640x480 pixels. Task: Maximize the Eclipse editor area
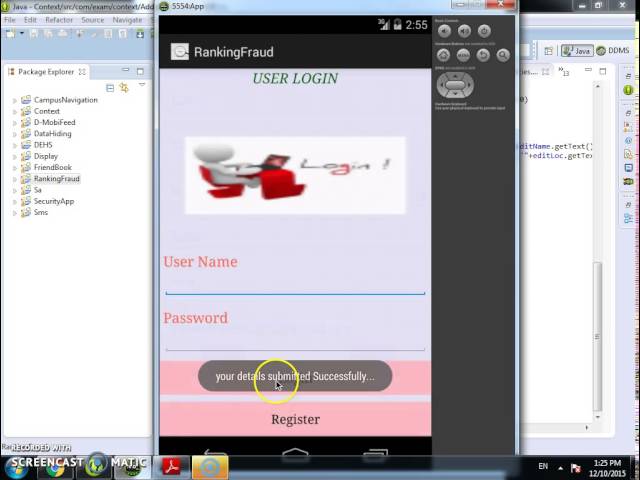pos(603,71)
